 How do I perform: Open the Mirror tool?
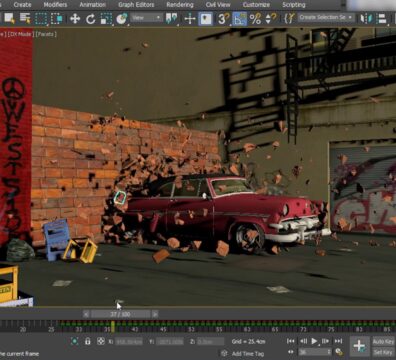[x=366, y=18]
